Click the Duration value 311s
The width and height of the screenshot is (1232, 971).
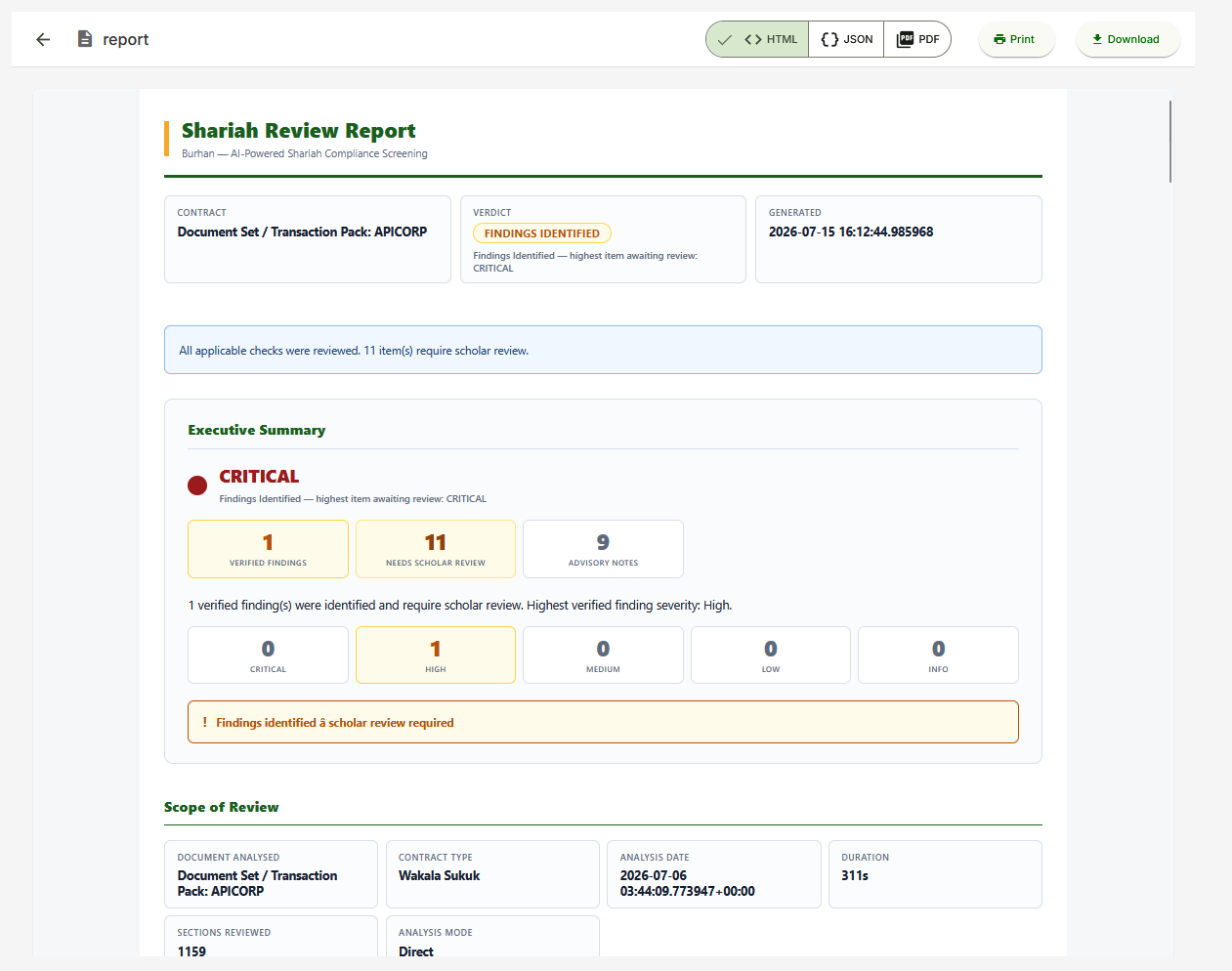[x=855, y=875]
